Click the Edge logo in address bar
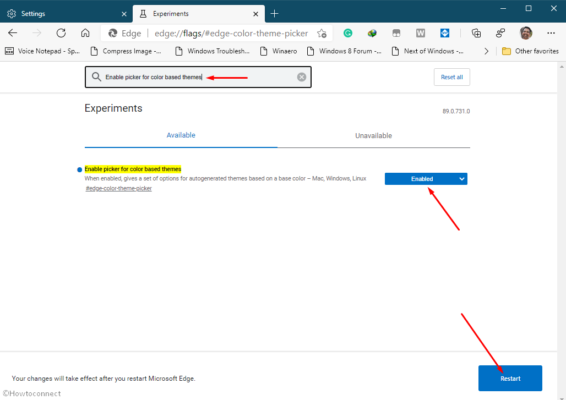The height and width of the screenshot is (400, 566). [x=113, y=33]
